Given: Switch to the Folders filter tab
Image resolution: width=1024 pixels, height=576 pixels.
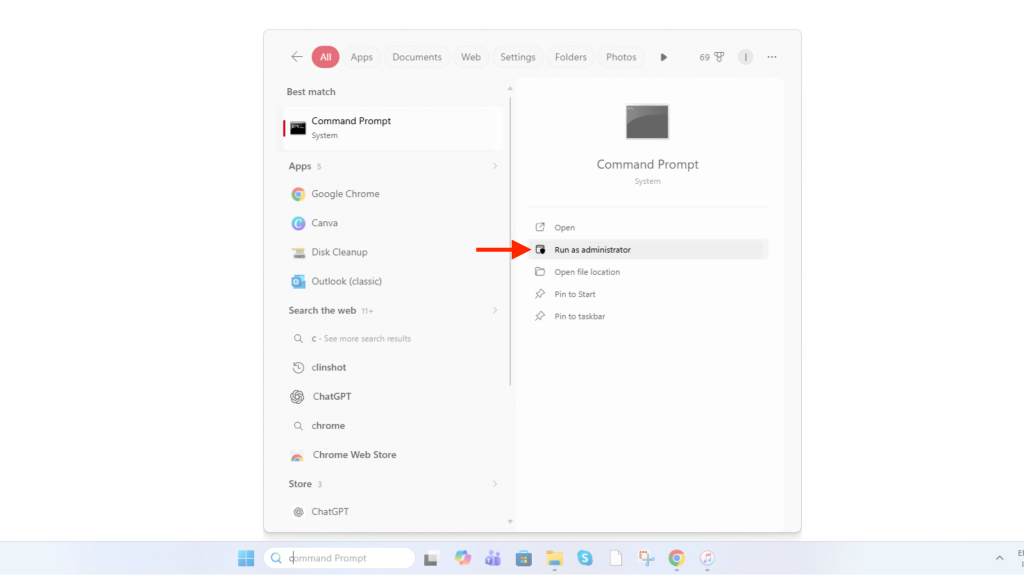Looking at the screenshot, I should coord(570,57).
